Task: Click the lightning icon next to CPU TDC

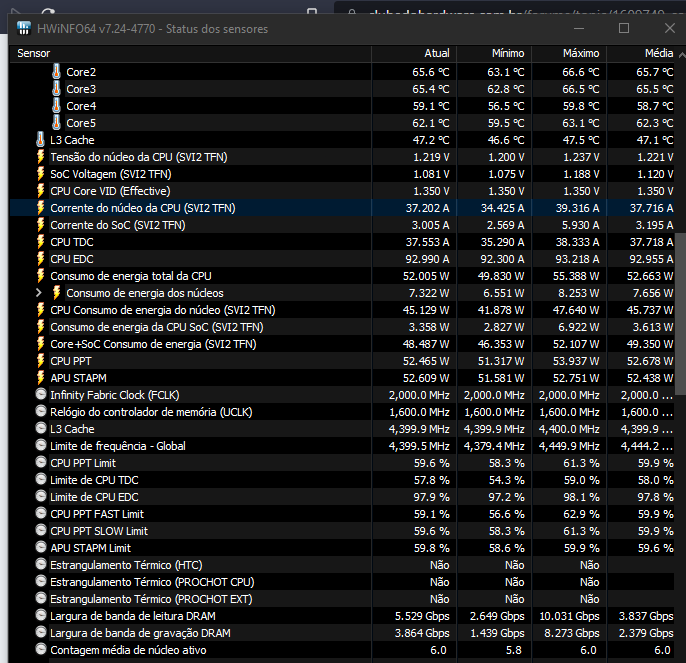Action: 40,242
